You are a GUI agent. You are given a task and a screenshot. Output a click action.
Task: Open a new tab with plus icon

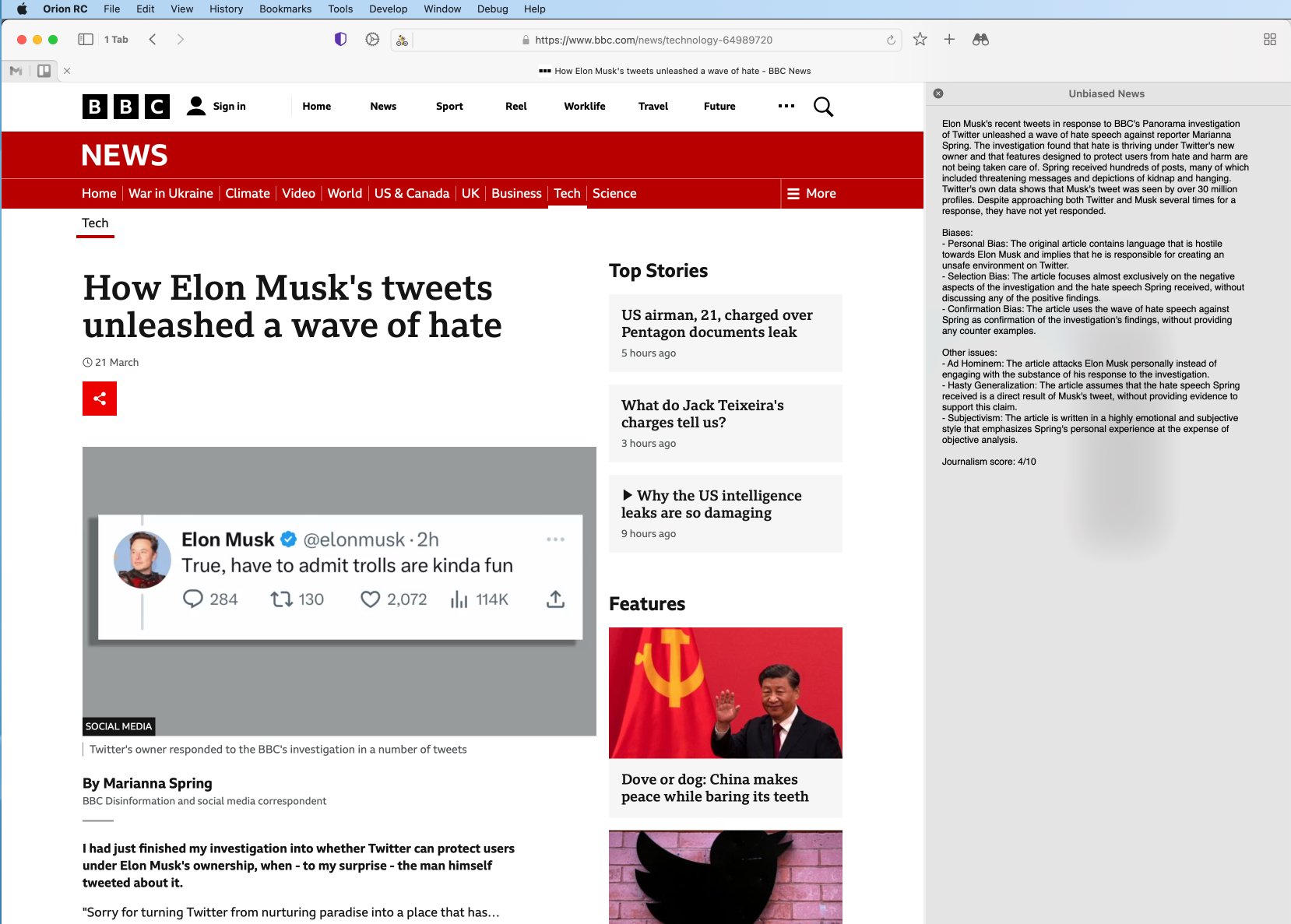[x=949, y=40]
